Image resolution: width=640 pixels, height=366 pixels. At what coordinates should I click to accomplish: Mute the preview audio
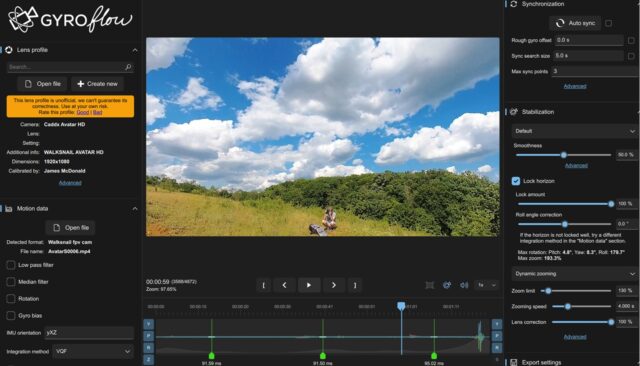pos(464,285)
